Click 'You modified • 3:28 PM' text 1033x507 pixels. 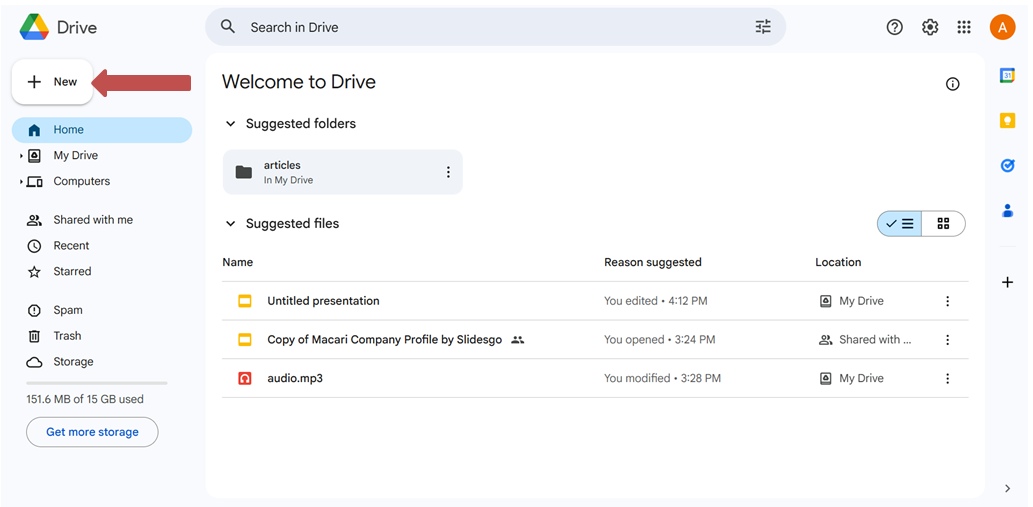tap(662, 379)
